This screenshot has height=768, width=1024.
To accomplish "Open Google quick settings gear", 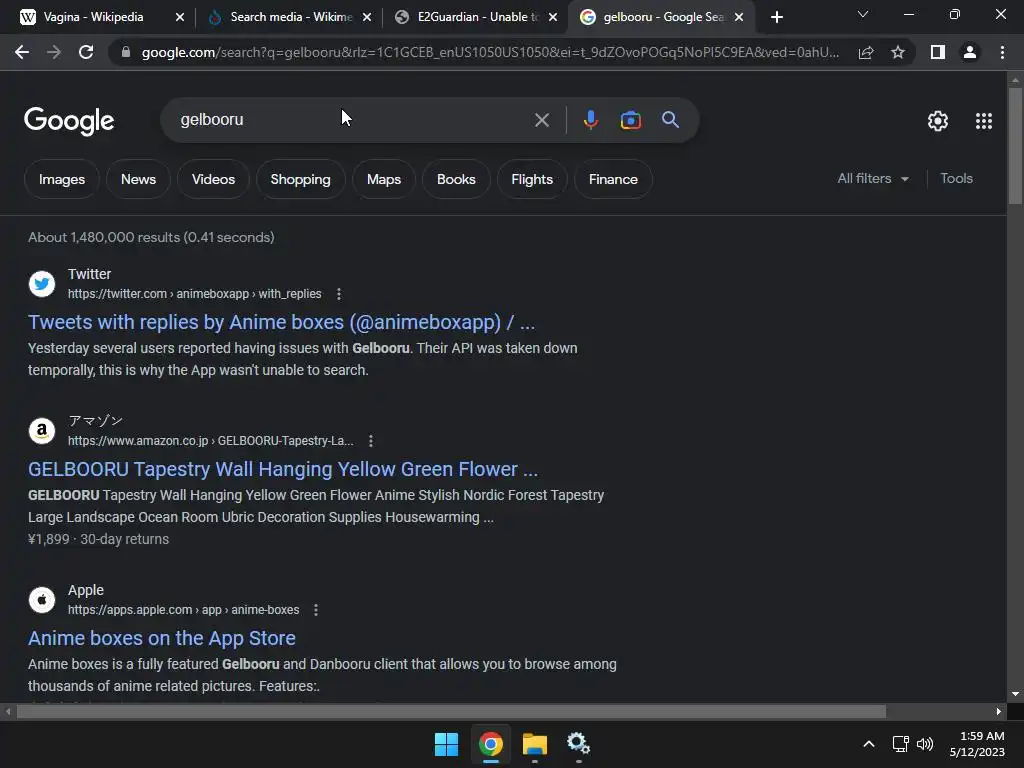I will [938, 121].
